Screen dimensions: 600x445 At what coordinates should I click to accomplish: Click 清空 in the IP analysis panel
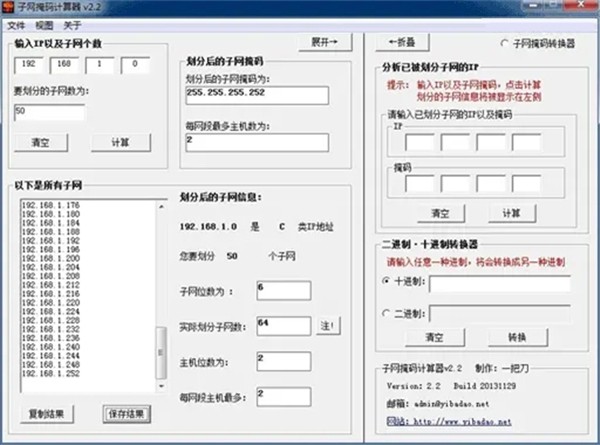(441, 214)
